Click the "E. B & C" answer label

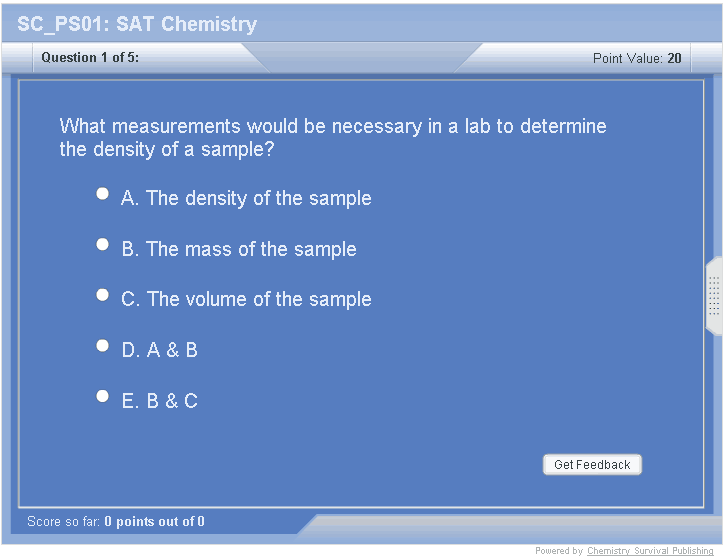point(160,401)
